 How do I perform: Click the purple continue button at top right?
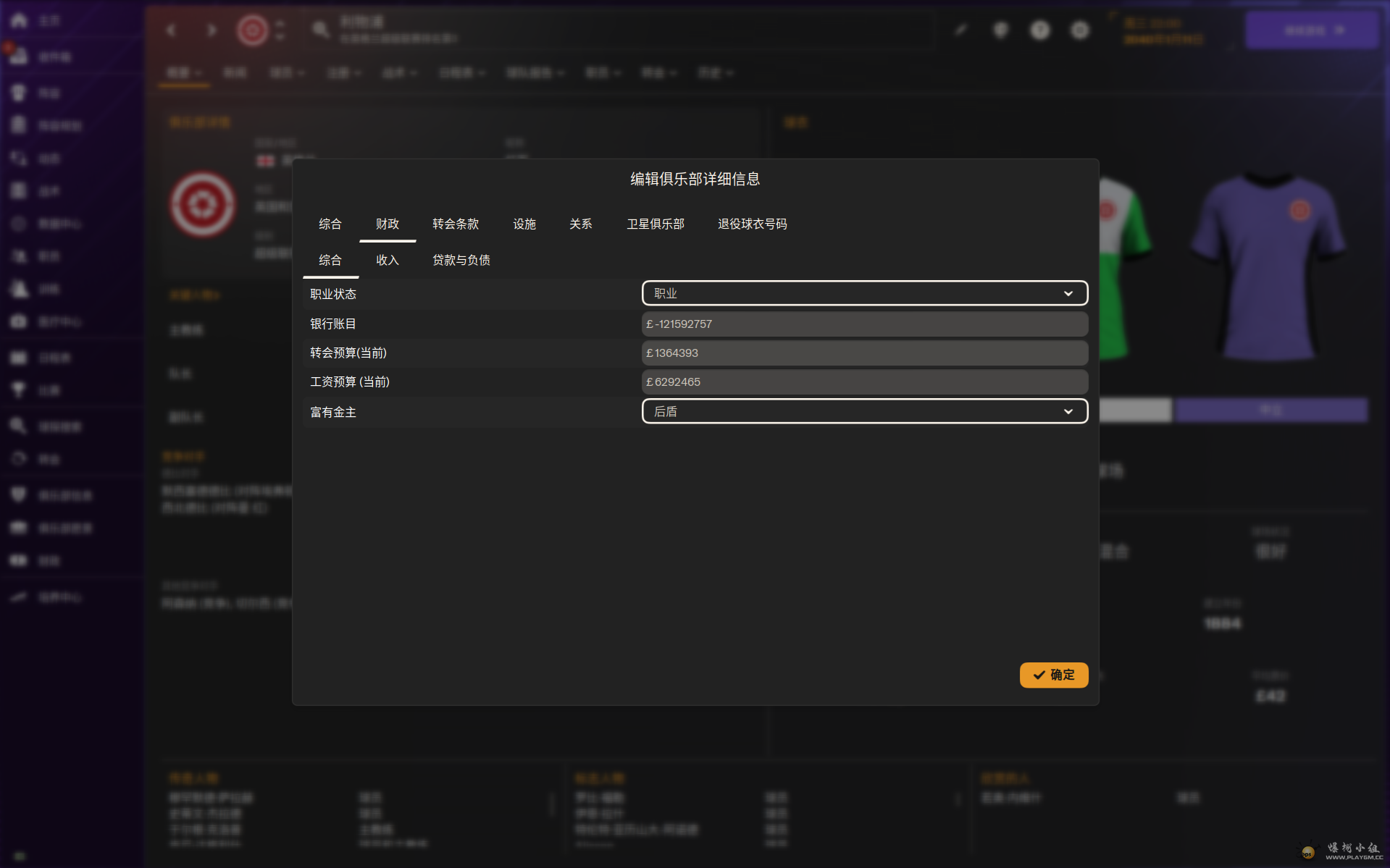coord(1312,30)
